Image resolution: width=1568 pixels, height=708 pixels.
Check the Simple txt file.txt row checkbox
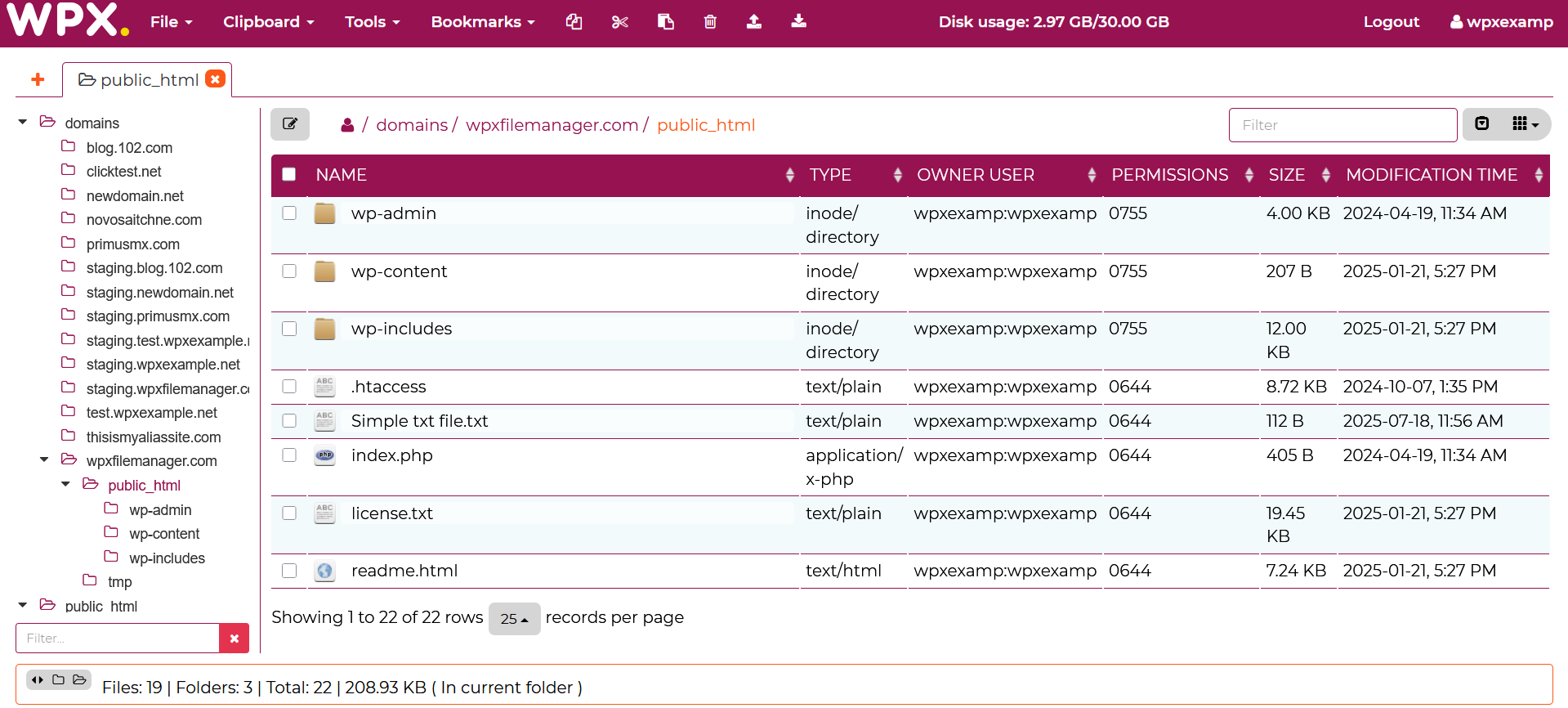(x=289, y=420)
